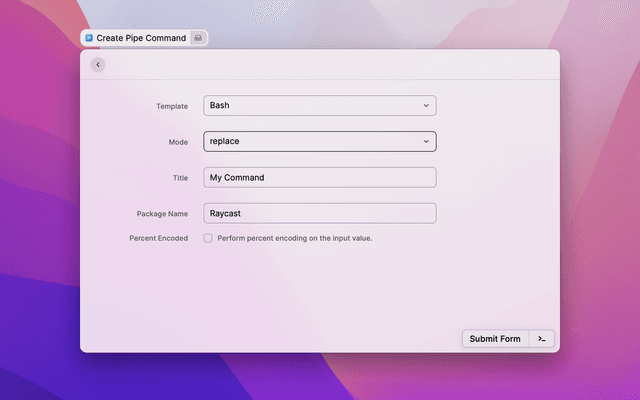Go back using the chevron button
640x400 pixels.
pos(97,65)
